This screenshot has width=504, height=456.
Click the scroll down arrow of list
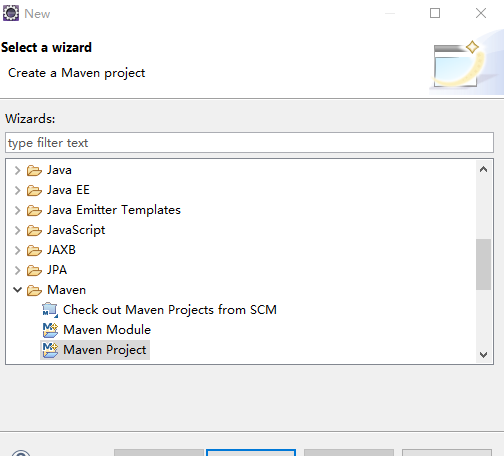click(483, 355)
